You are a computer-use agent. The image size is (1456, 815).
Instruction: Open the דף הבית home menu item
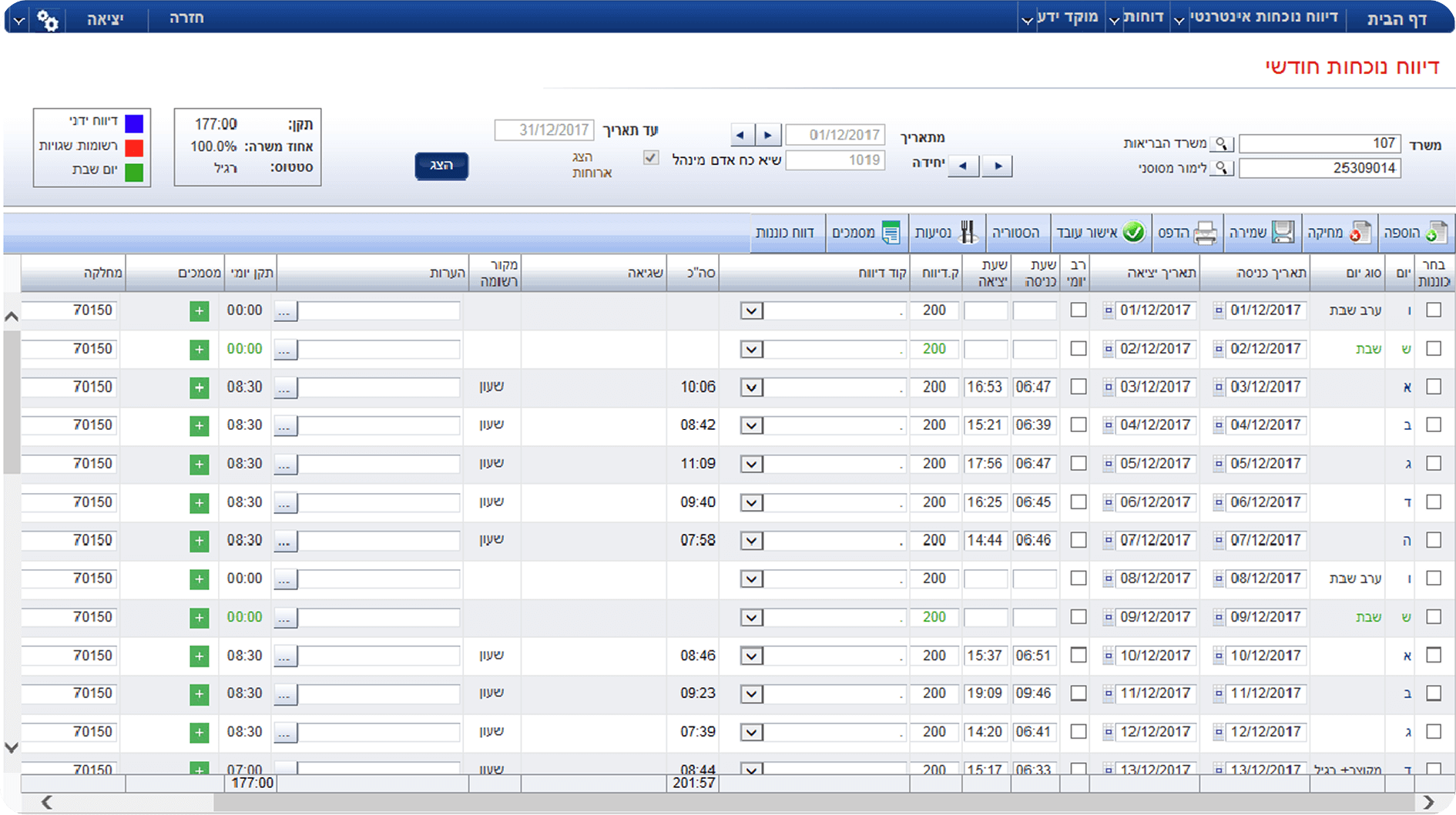(1397, 19)
